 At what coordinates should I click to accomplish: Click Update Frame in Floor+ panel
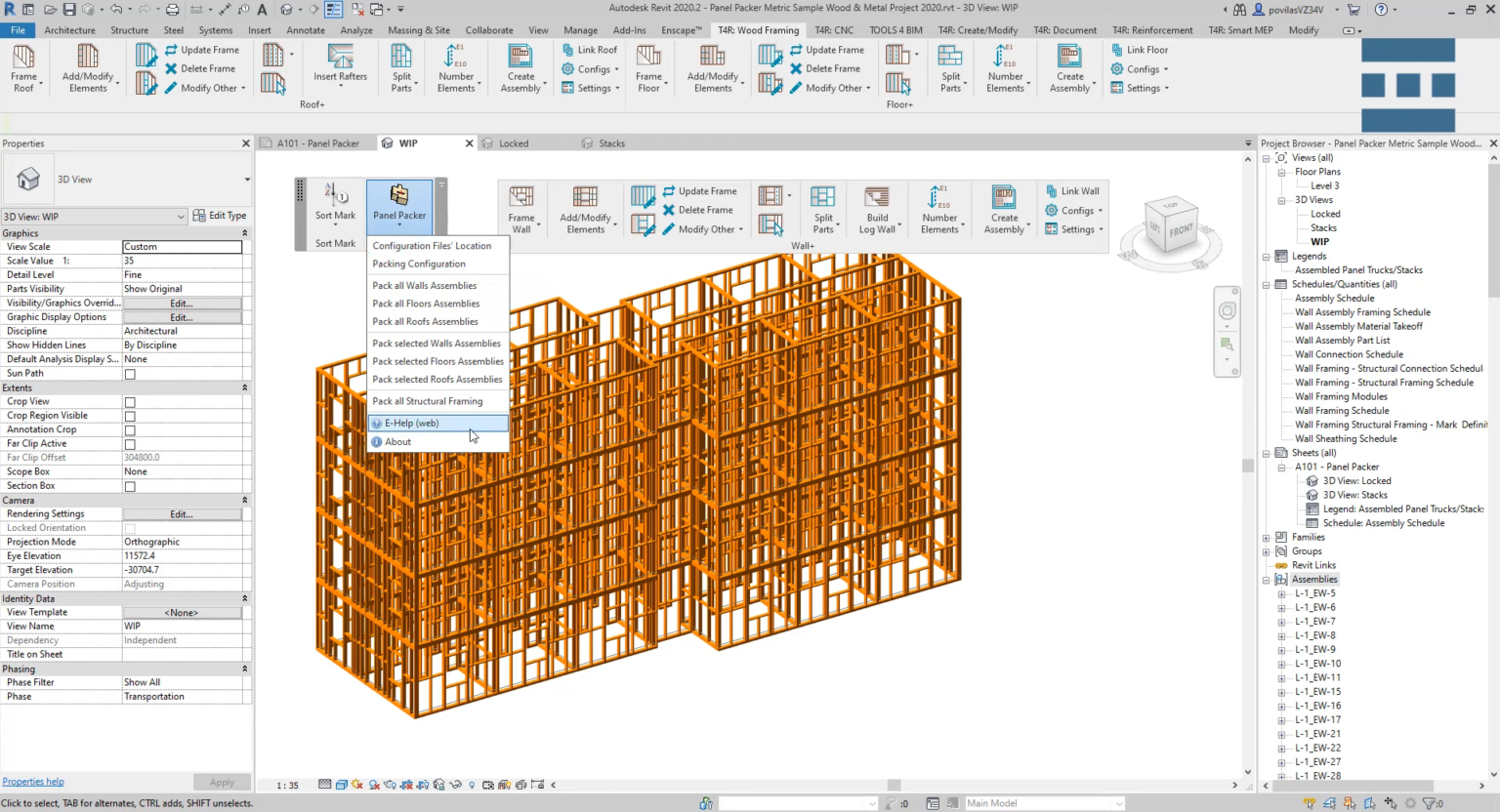coord(826,50)
